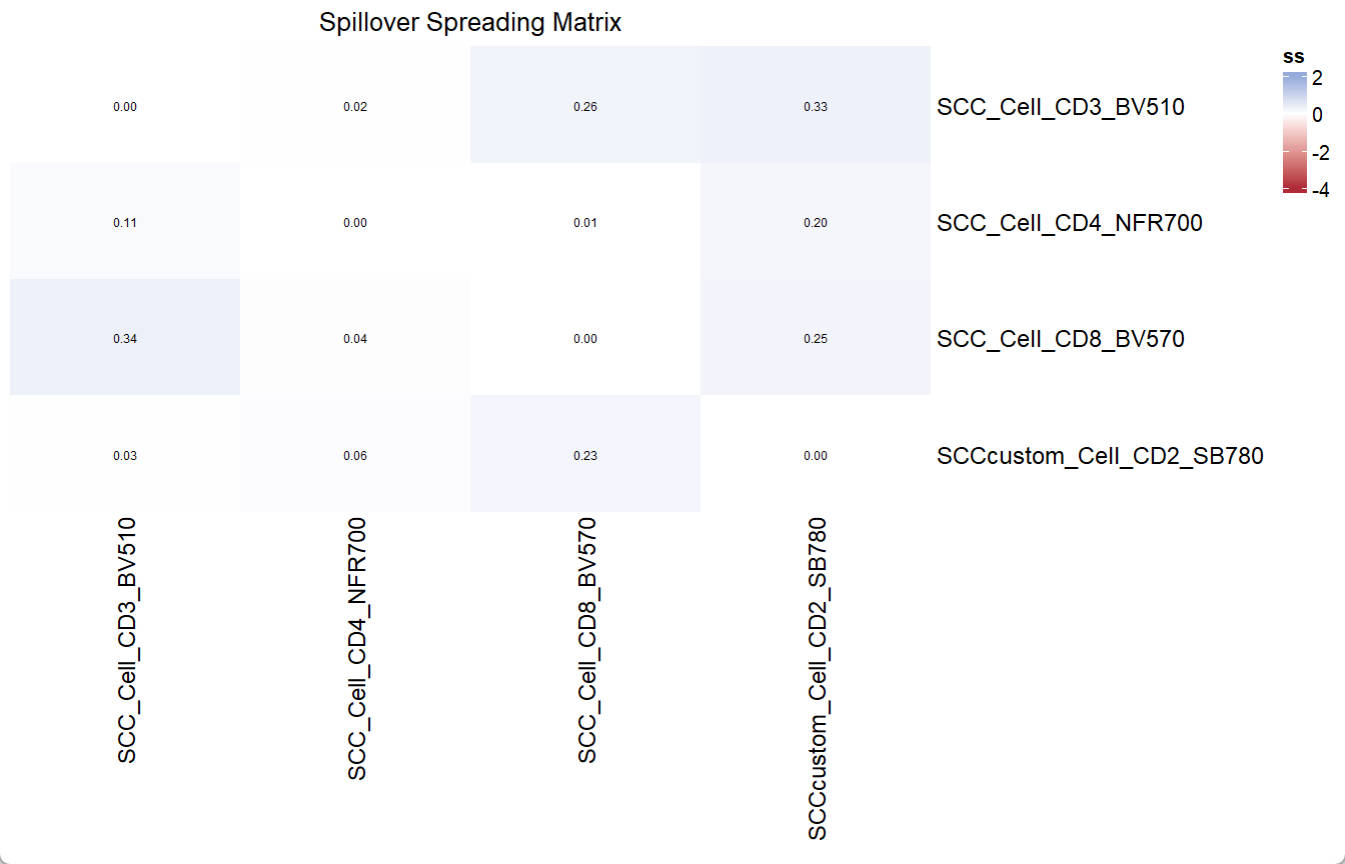Click the vertical SCC_Cell_CD4_NFR700 column label

pos(357,649)
